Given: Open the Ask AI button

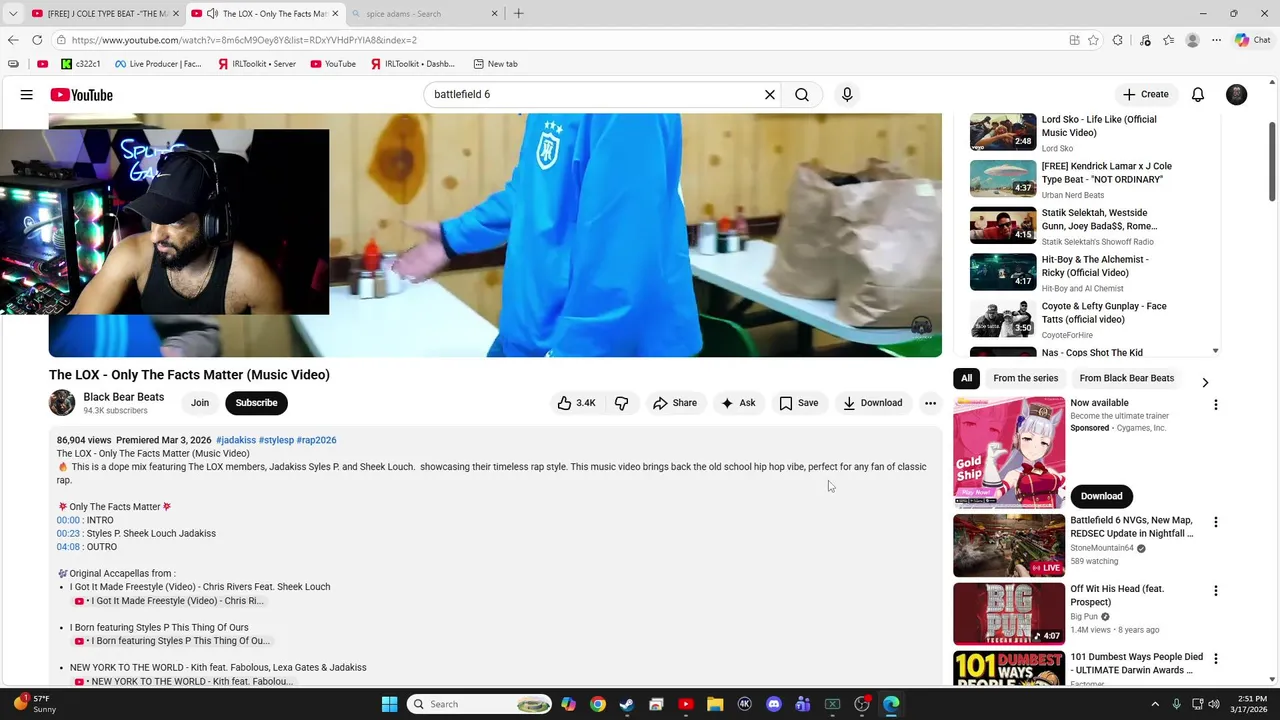Looking at the screenshot, I should (x=738, y=403).
